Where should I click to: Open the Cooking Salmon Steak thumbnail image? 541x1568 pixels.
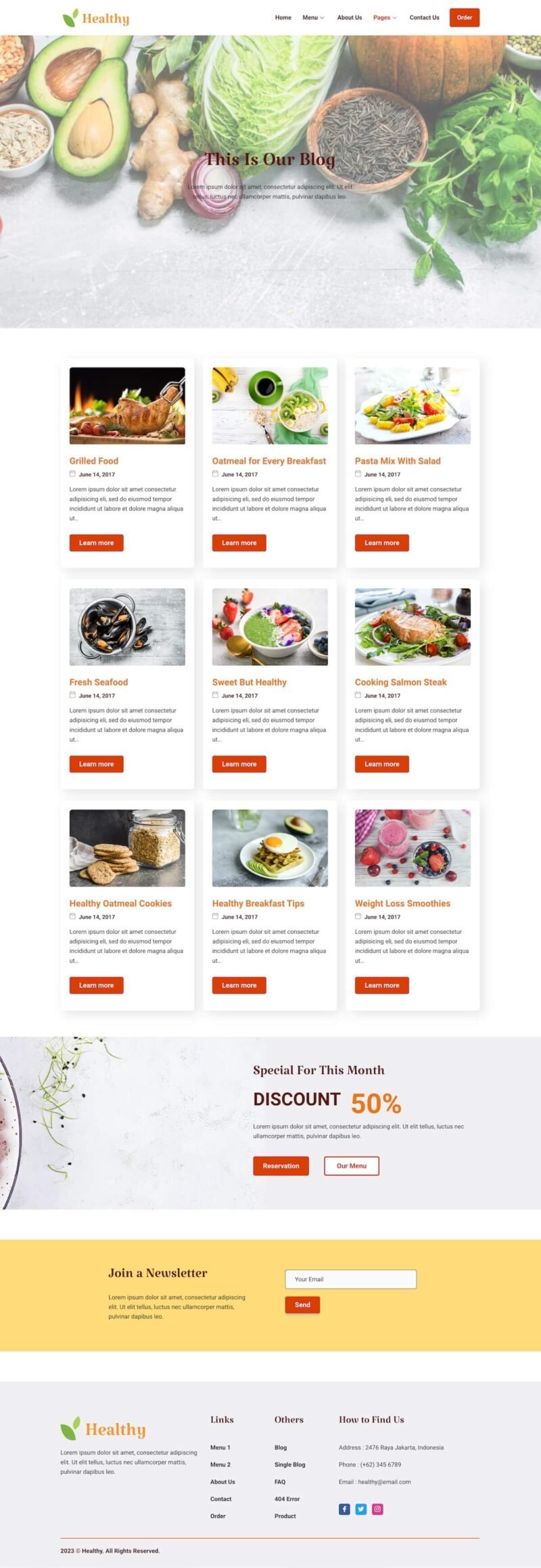(x=413, y=627)
